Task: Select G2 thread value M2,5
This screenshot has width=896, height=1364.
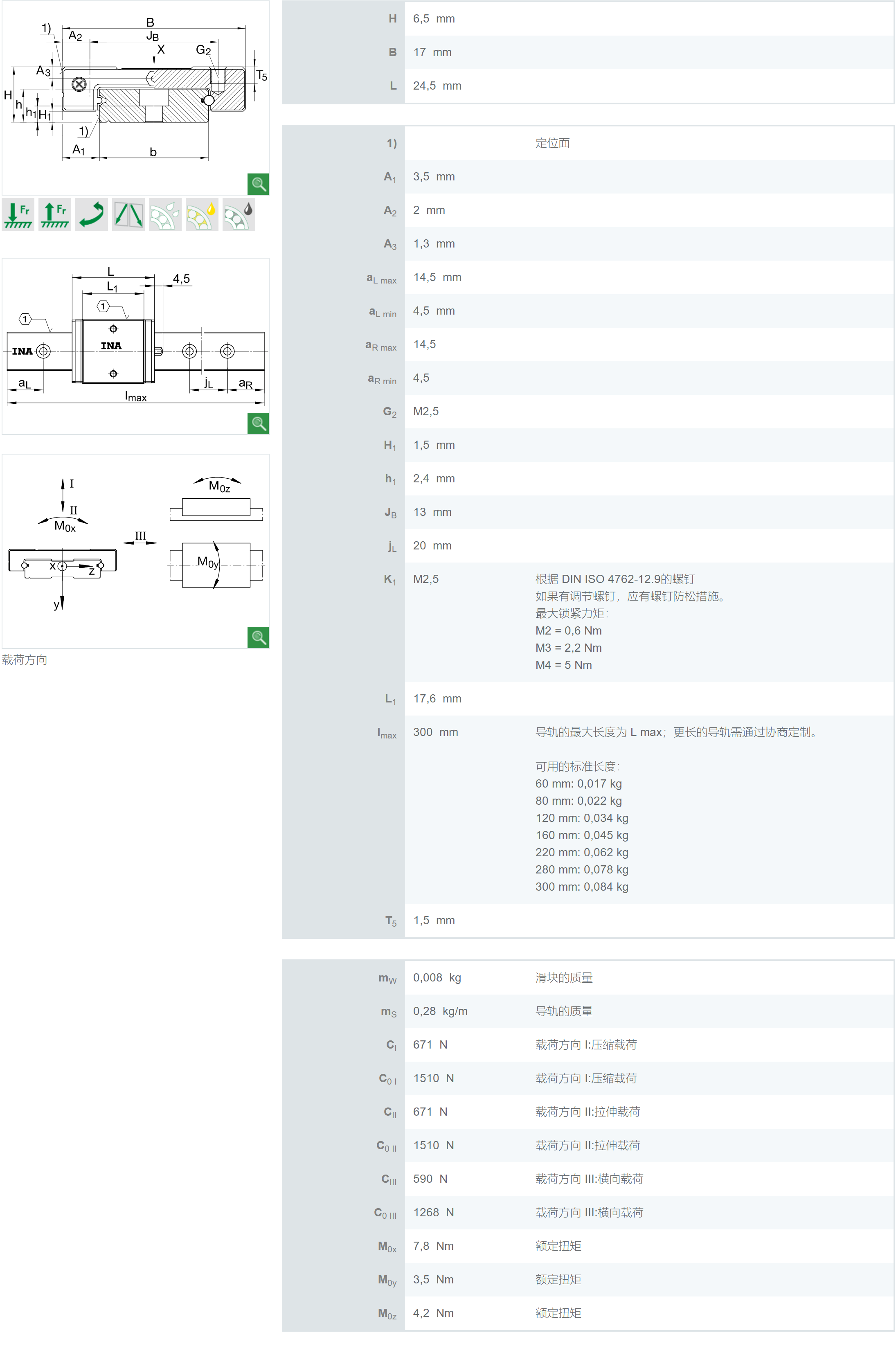Action: [426, 412]
